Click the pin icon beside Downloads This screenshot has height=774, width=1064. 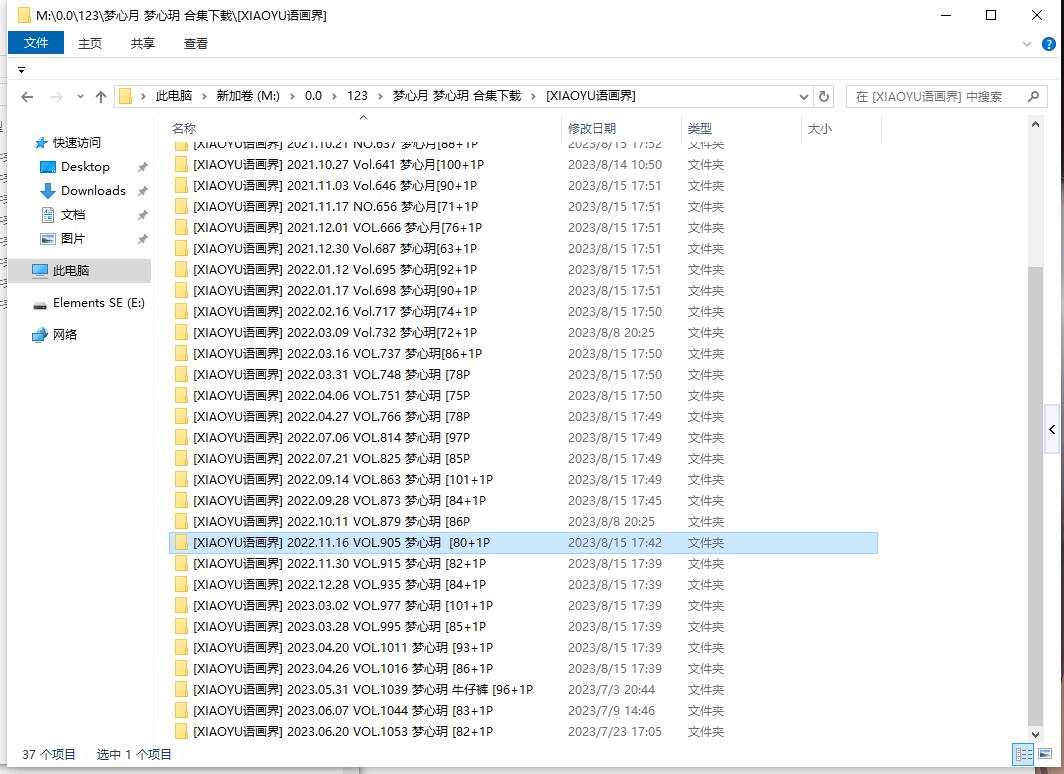(142, 191)
